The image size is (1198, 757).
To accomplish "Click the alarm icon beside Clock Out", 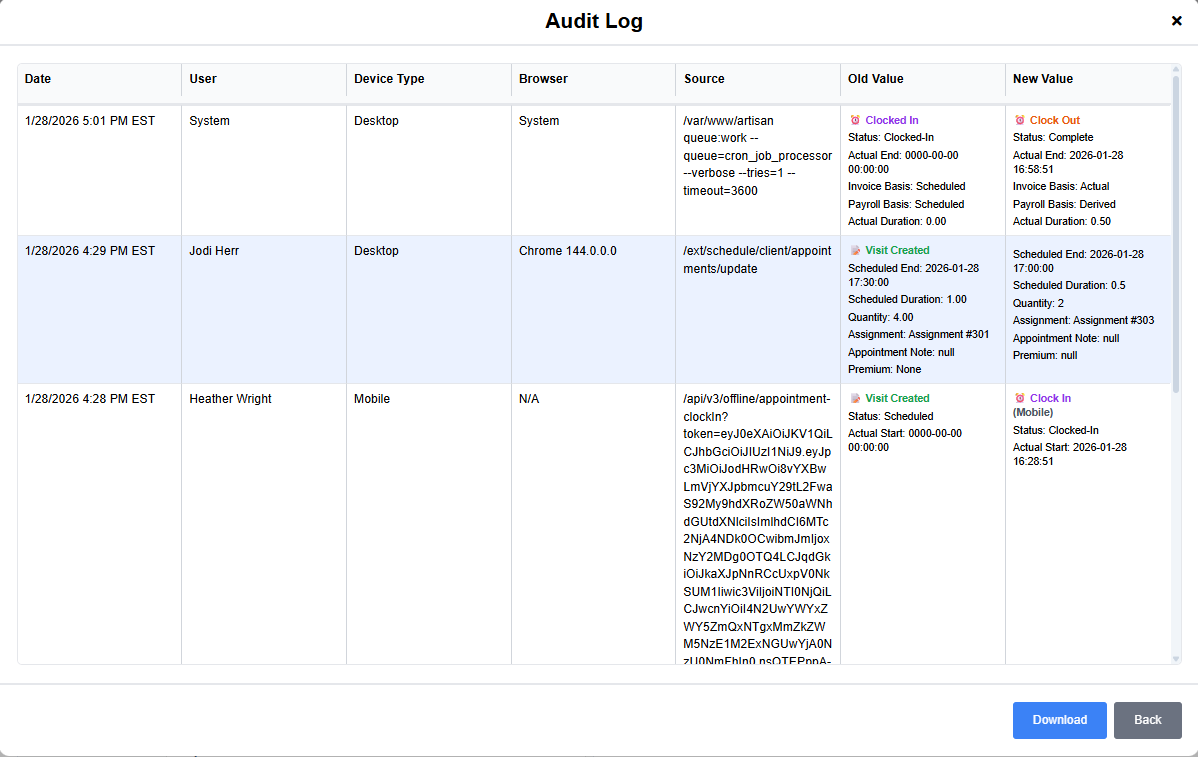I will 1019,121.
